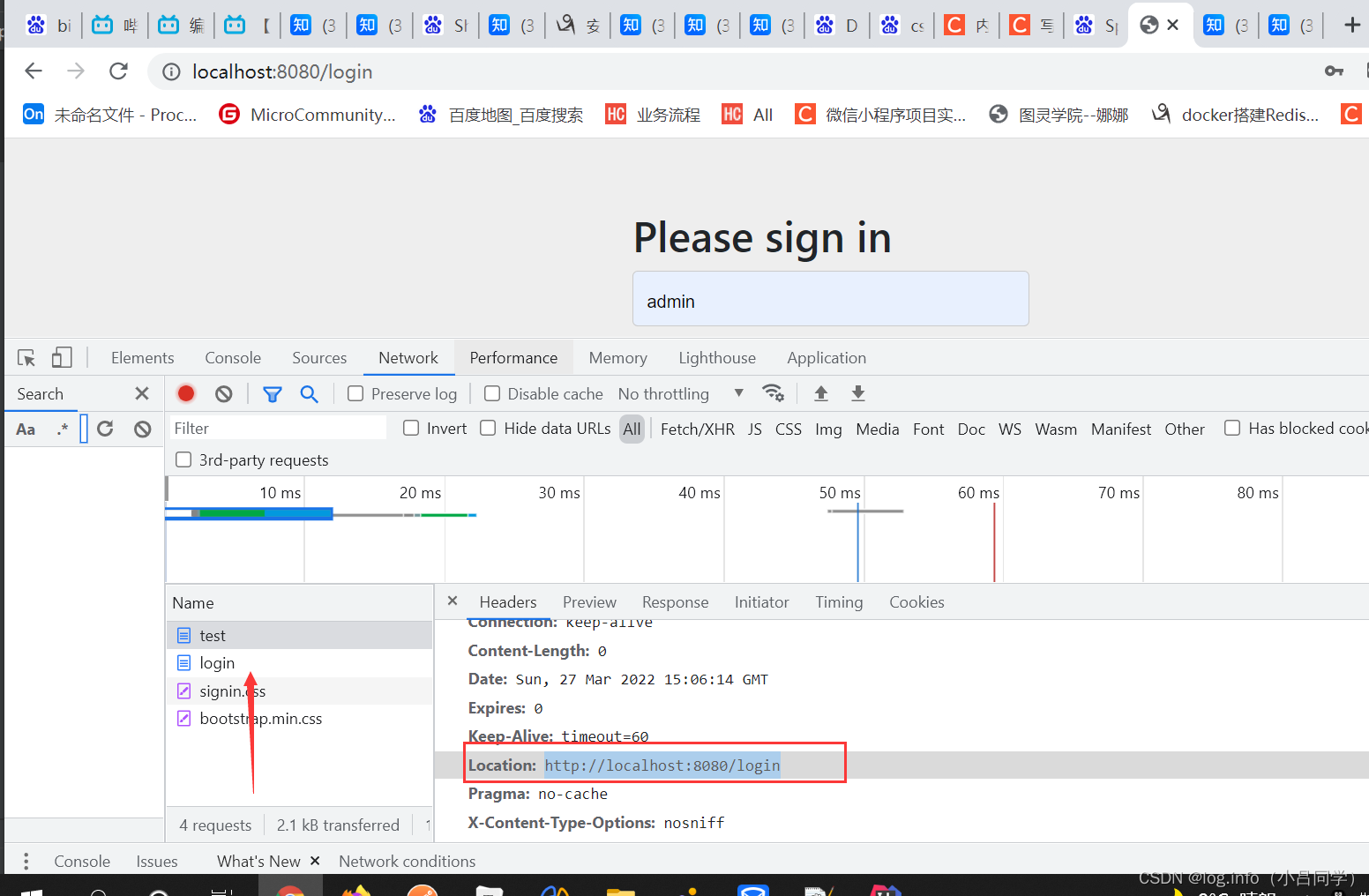The height and width of the screenshot is (896, 1369).
Task: Enable Disable cache checkbox
Action: 492,393
